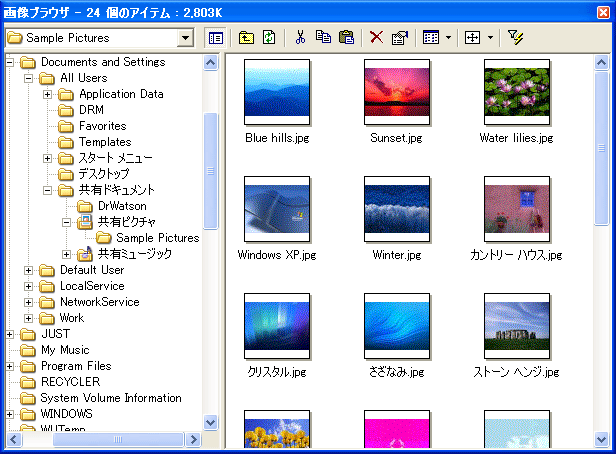
Task: Cut with the scissors icon
Action: (300, 38)
